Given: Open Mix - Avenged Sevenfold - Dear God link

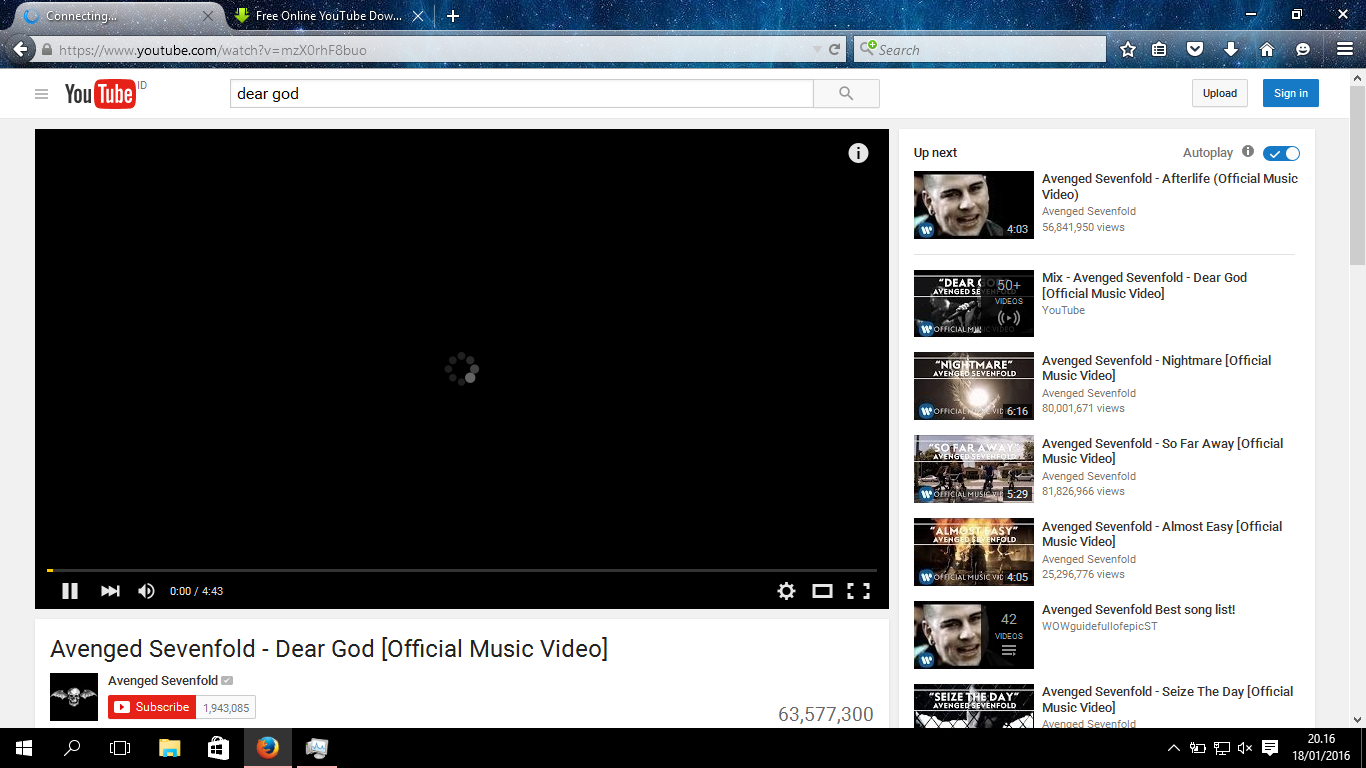Looking at the screenshot, I should tap(1144, 285).
